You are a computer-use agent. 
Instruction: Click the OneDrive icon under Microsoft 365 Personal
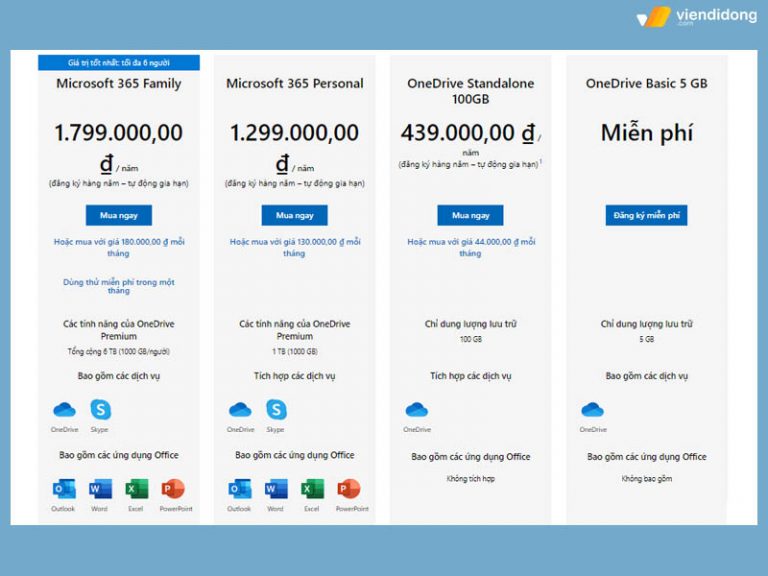[240, 409]
